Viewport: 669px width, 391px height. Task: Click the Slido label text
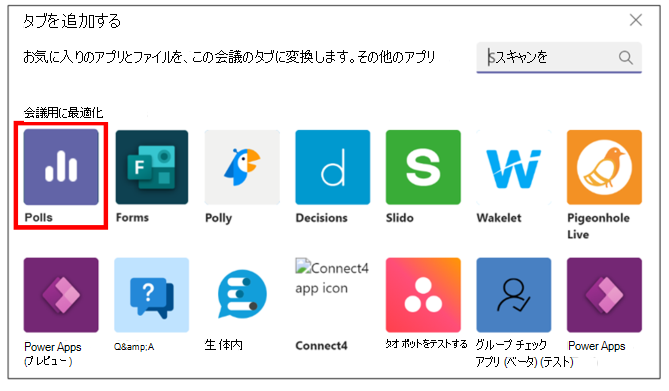click(x=400, y=218)
